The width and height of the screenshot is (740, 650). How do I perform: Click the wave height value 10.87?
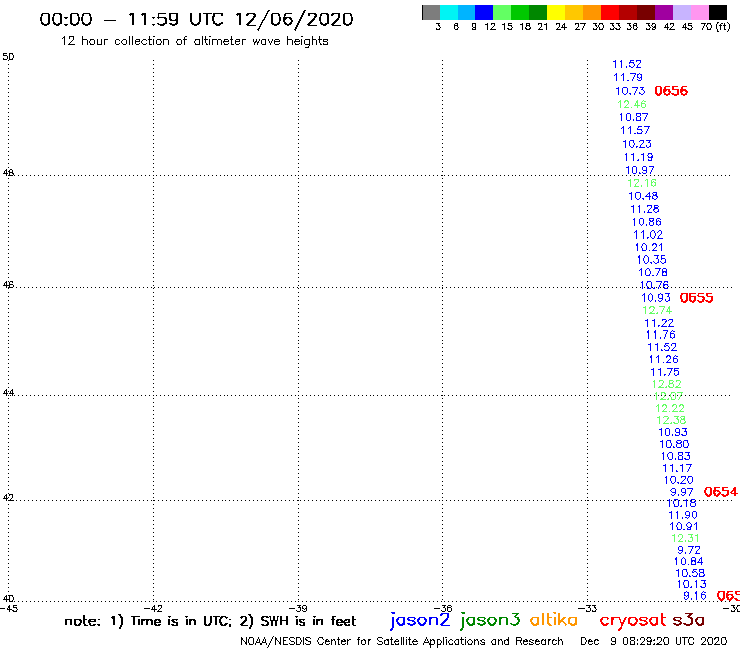point(633,117)
